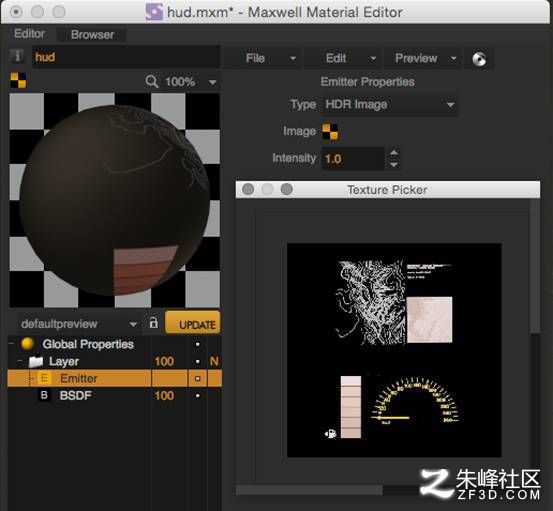This screenshot has height=511, width=553.
Task: Select the BSDF row
Action: click(x=115, y=395)
